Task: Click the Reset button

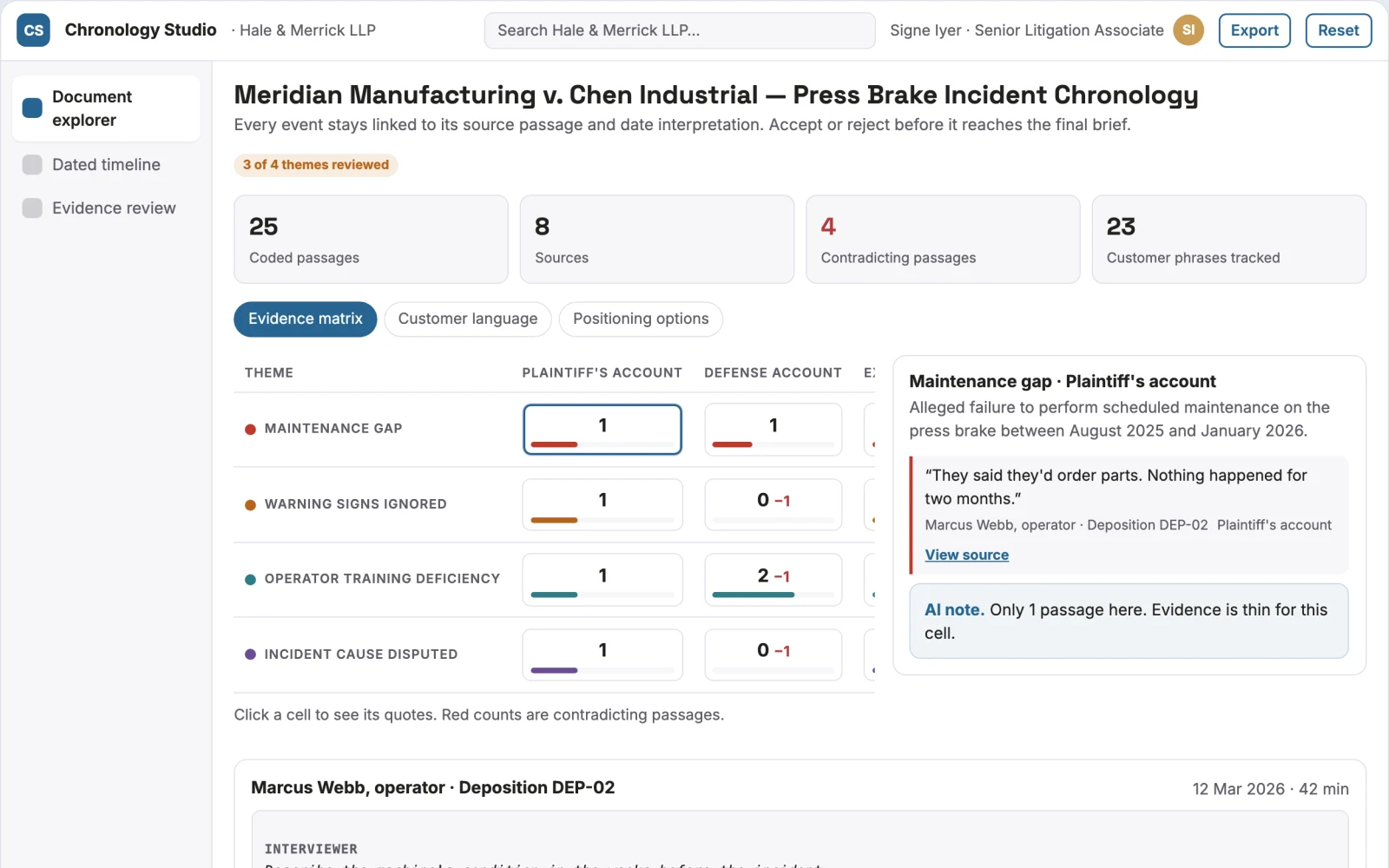Action: pyautogui.click(x=1338, y=30)
